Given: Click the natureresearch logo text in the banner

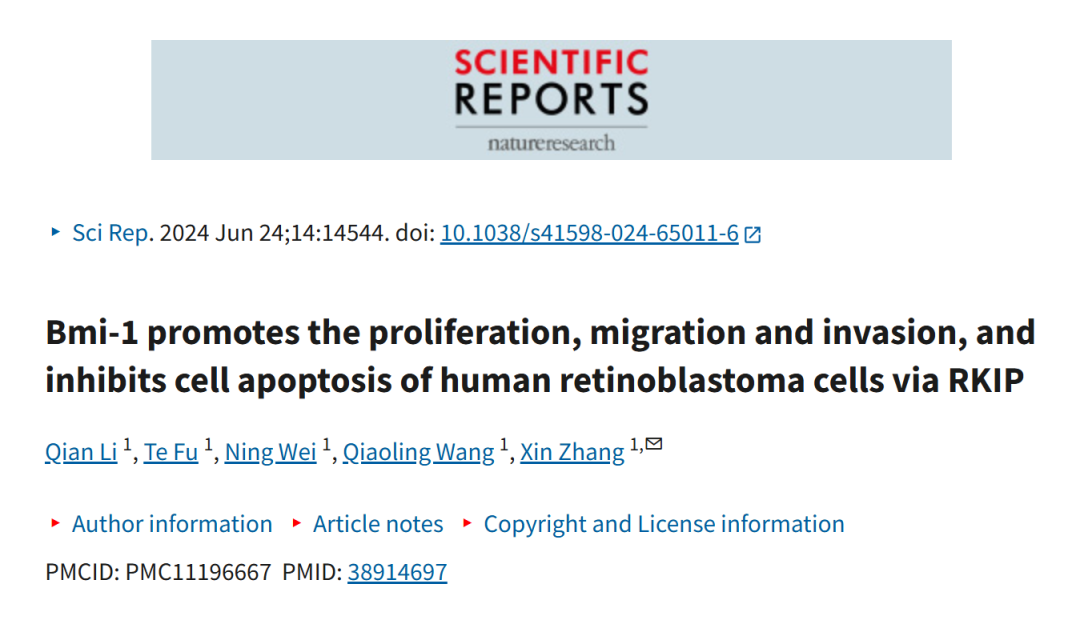Looking at the screenshot, I should (x=552, y=143).
